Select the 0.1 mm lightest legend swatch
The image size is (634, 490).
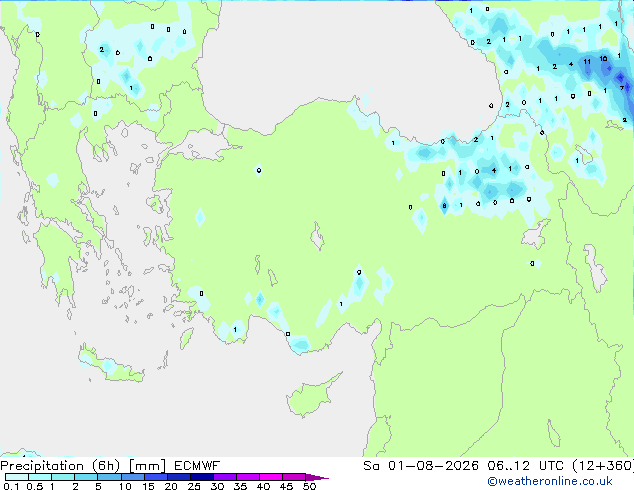tap(17, 477)
